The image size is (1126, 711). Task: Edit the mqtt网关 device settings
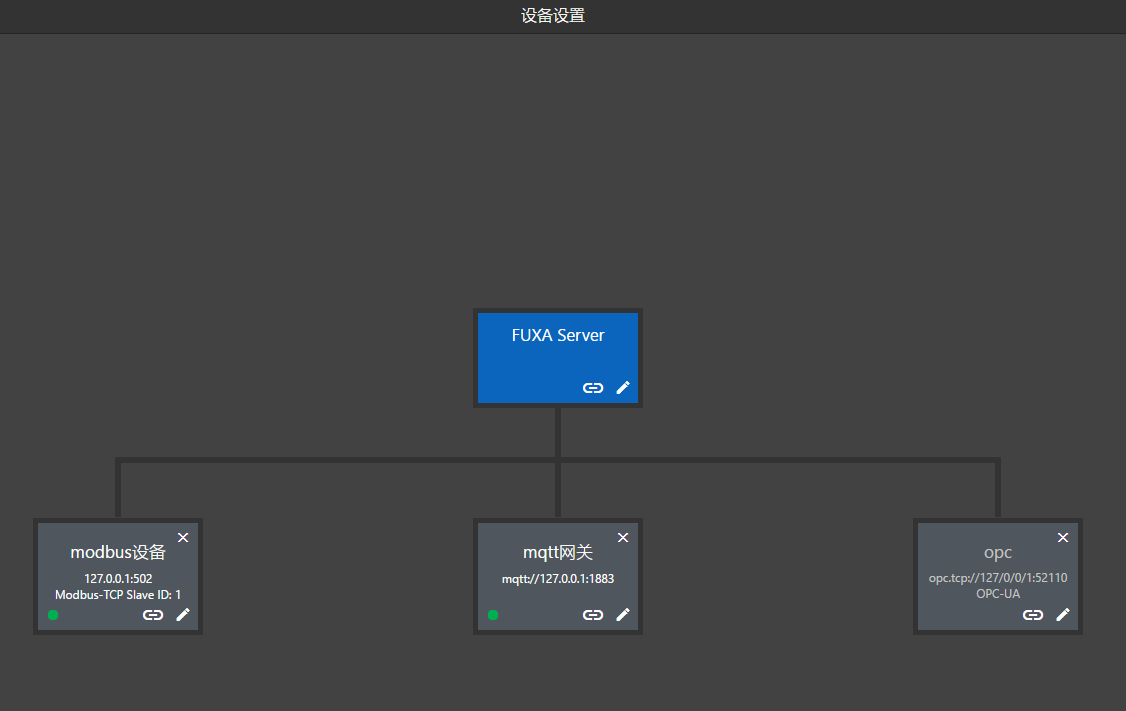pos(623,615)
